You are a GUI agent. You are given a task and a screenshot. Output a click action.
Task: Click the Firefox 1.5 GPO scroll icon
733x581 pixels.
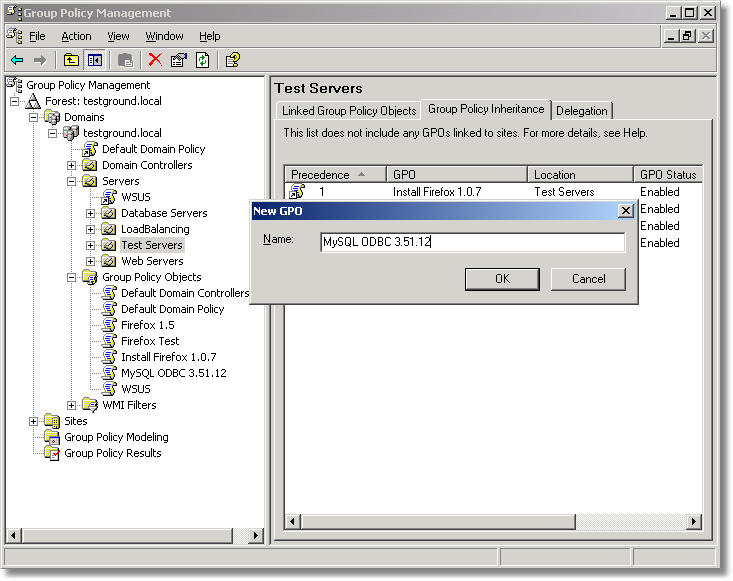point(109,325)
